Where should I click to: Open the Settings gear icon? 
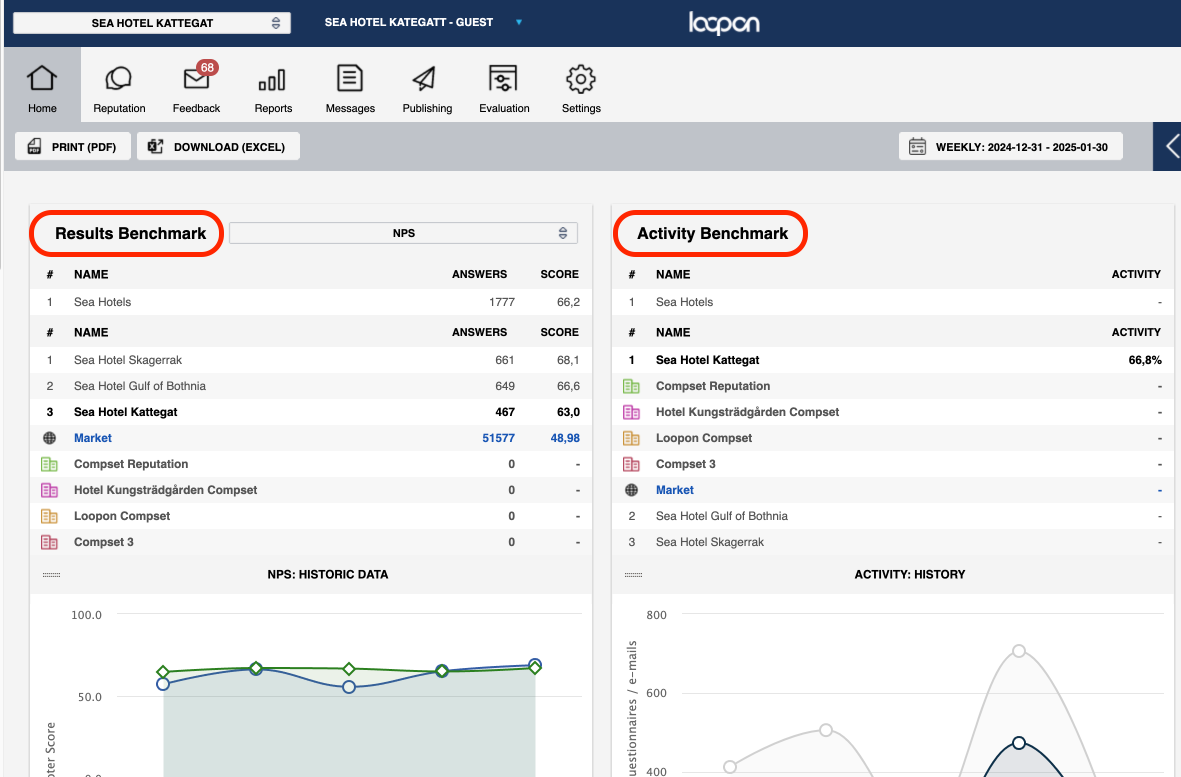coord(581,78)
